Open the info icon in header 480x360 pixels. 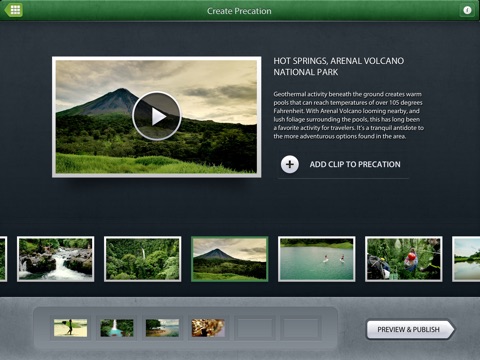467,10
